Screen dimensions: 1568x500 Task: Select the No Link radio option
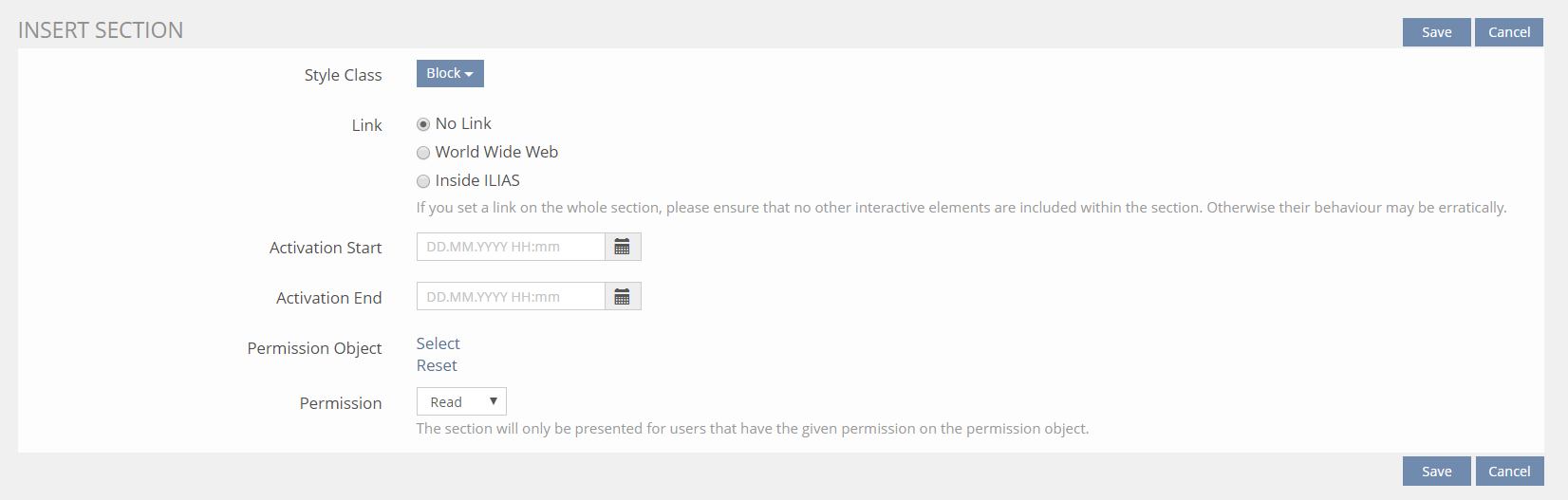pyautogui.click(x=423, y=124)
